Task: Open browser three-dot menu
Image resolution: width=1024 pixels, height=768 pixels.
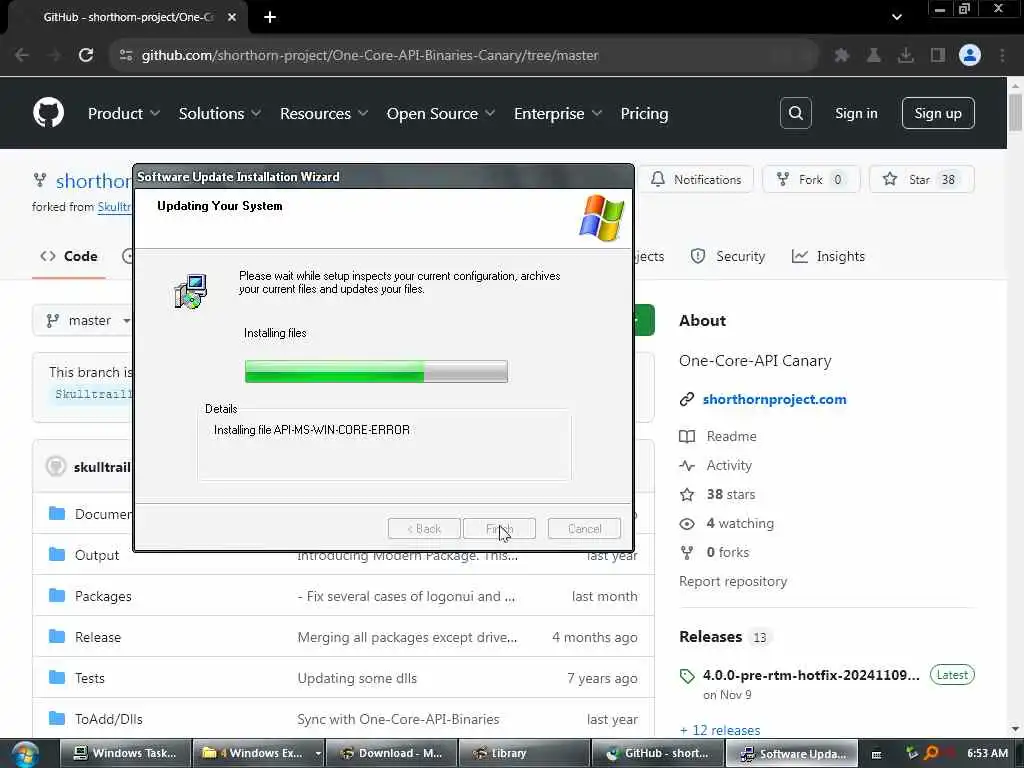Action: [x=1002, y=56]
